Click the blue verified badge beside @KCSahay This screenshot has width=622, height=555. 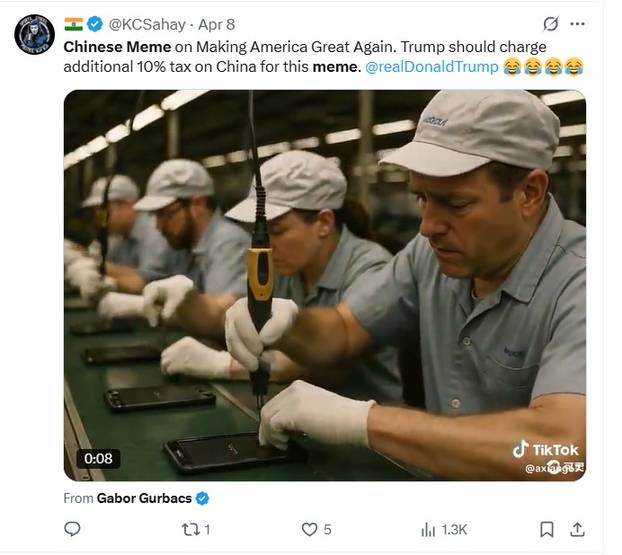click(x=95, y=24)
